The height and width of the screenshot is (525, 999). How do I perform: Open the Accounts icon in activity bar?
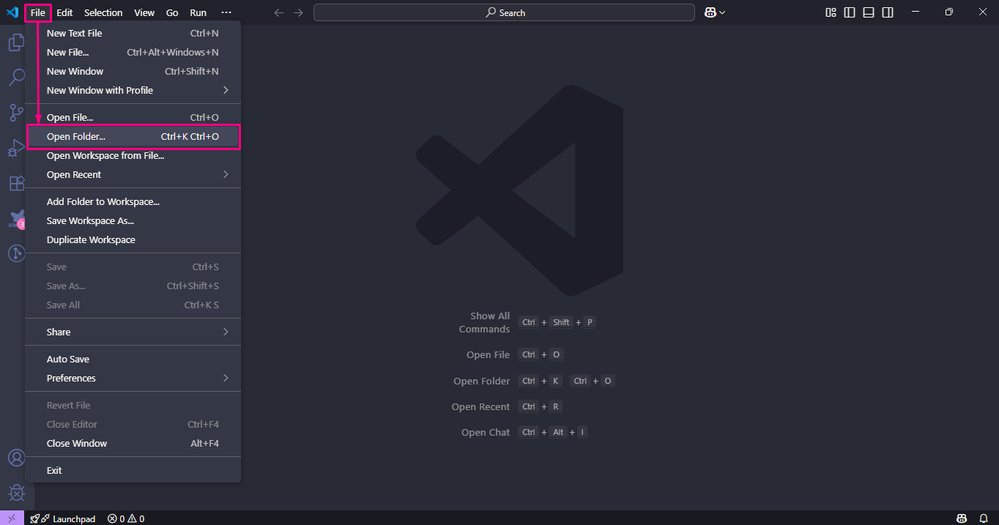17,457
